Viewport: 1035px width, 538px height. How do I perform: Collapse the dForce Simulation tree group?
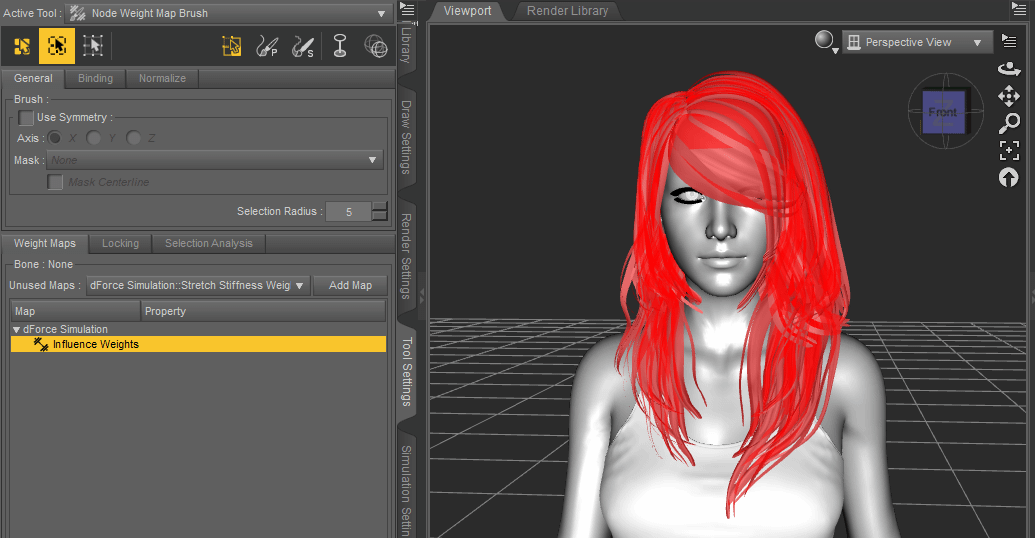tap(17, 329)
